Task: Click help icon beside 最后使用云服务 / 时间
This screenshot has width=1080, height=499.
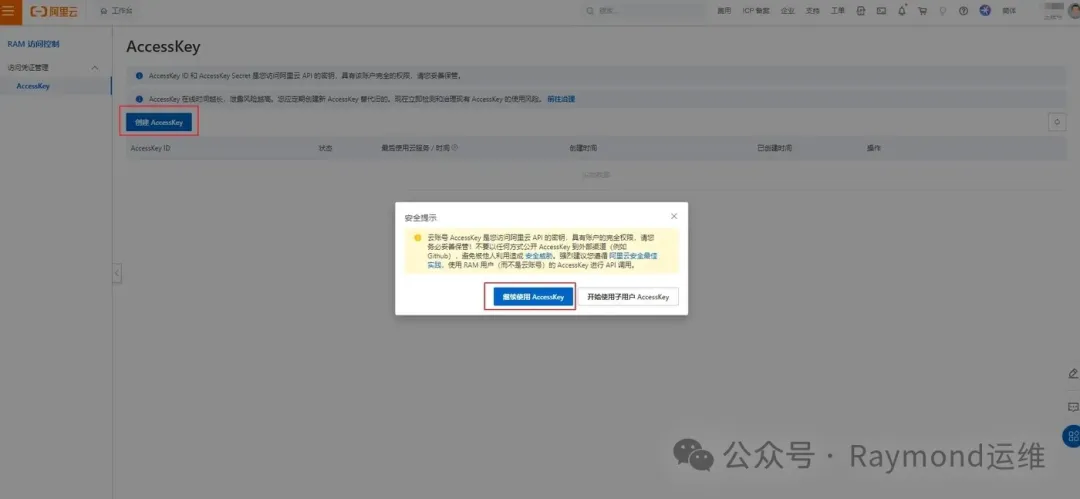Action: click(x=455, y=147)
